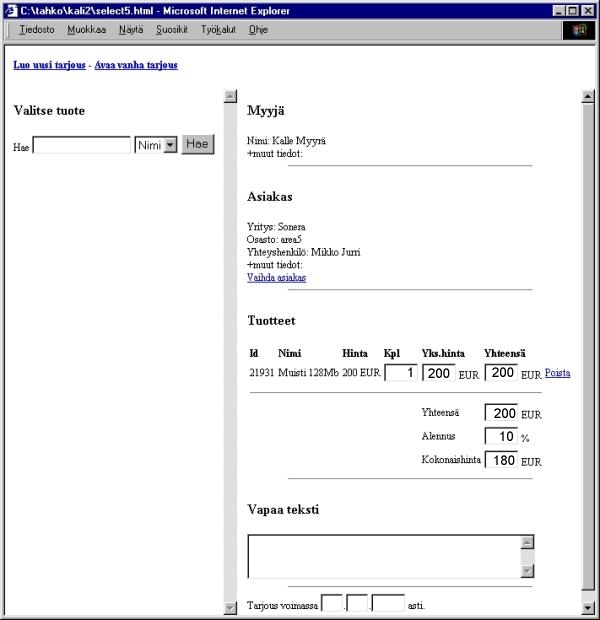The height and width of the screenshot is (620, 600).
Task: Click the Internet Explorer page icon in title bar
Action: [11, 10]
